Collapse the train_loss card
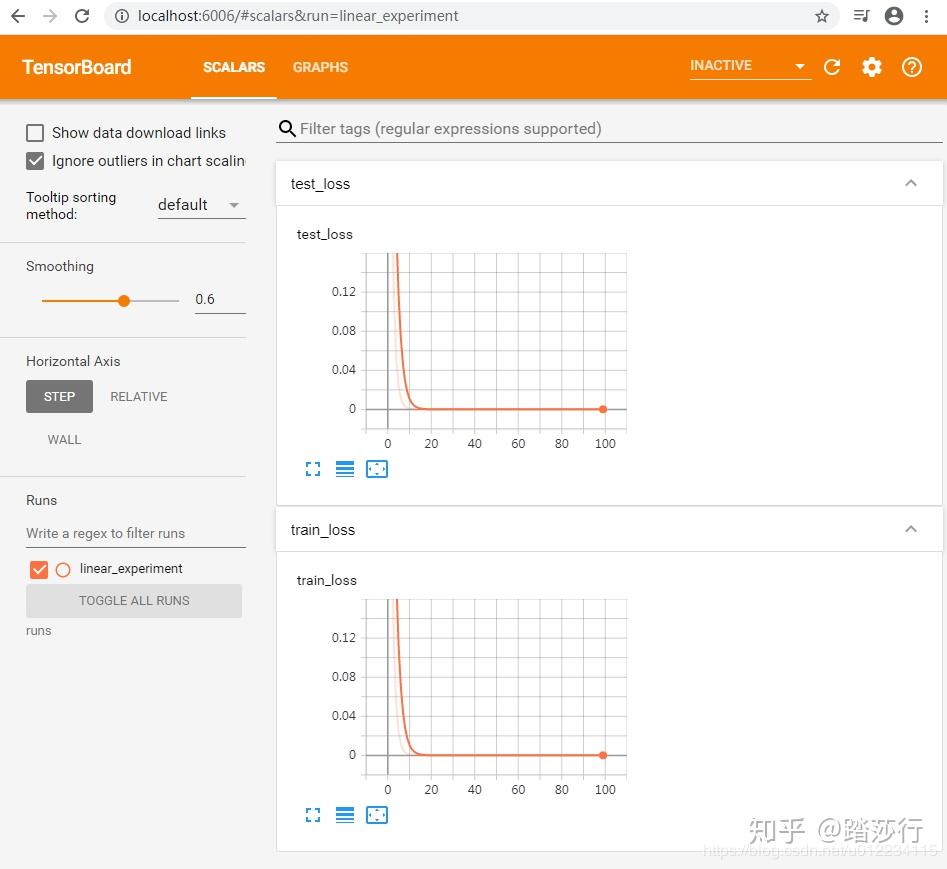 click(910, 529)
